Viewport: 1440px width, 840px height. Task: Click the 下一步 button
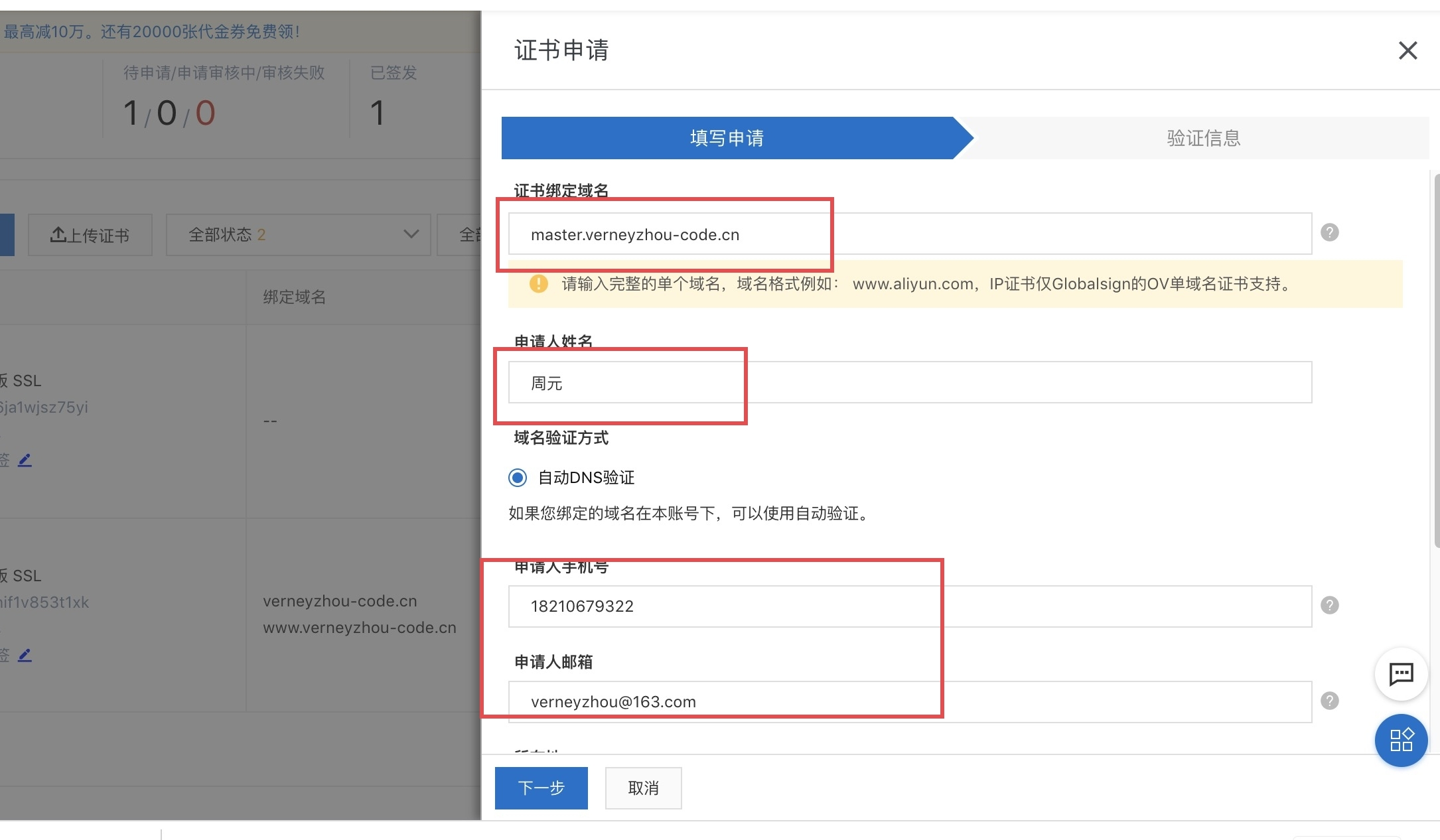point(541,788)
